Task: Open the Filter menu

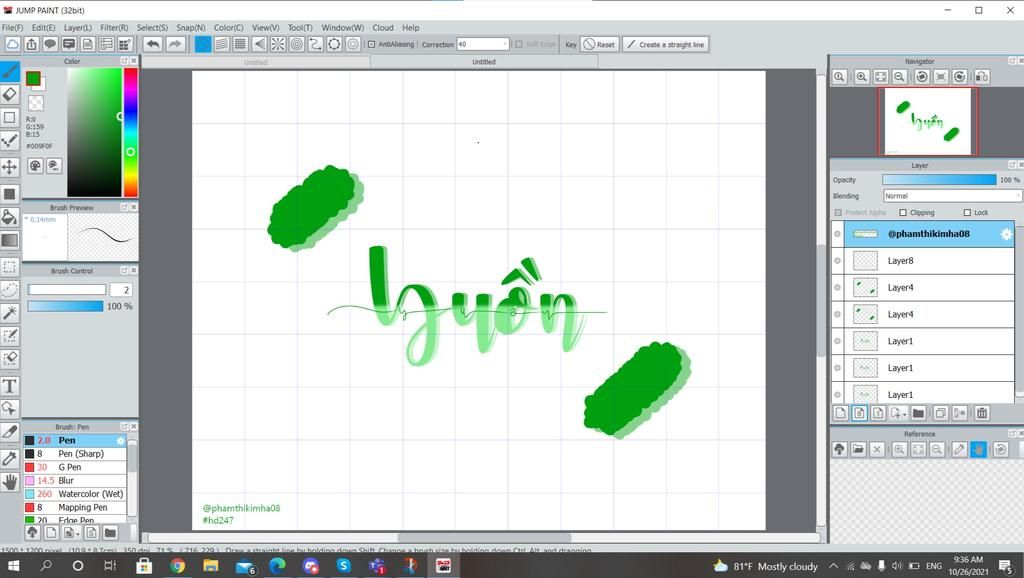Action: tap(114, 27)
